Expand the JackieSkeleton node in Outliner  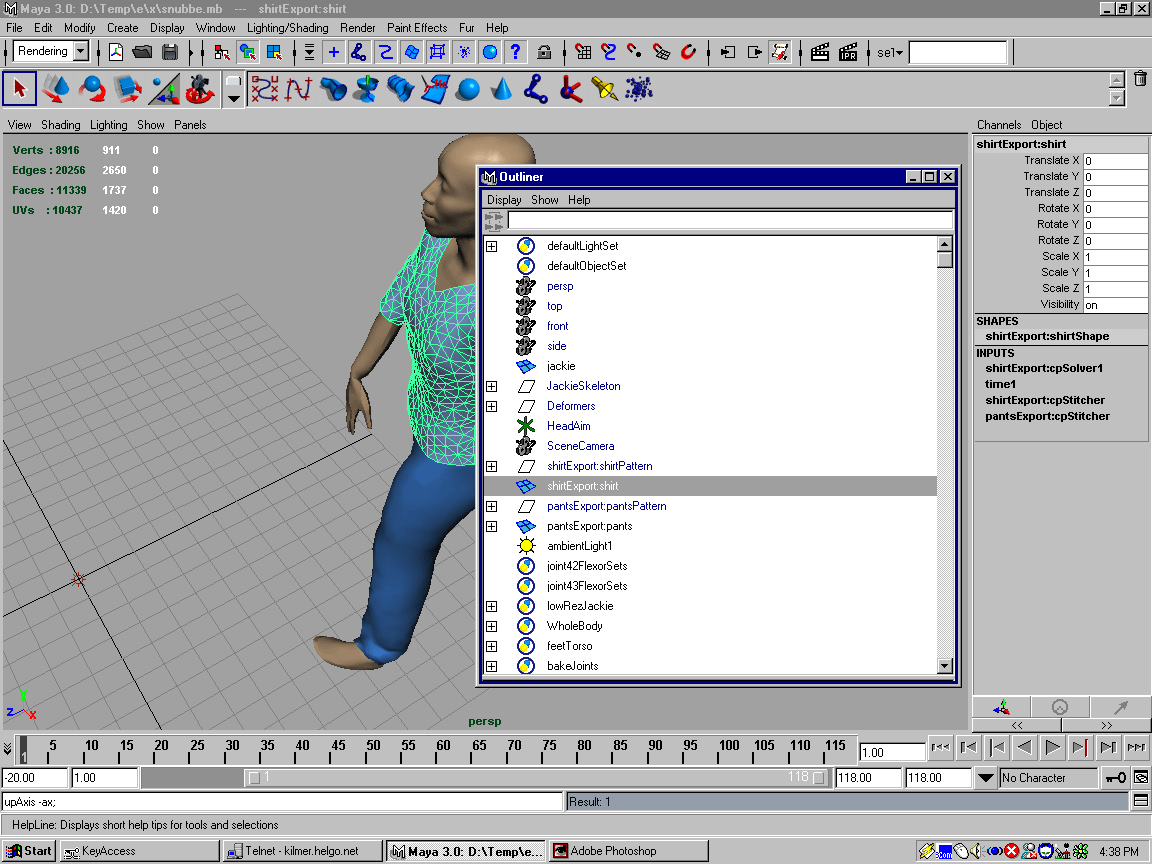pyautogui.click(x=491, y=386)
